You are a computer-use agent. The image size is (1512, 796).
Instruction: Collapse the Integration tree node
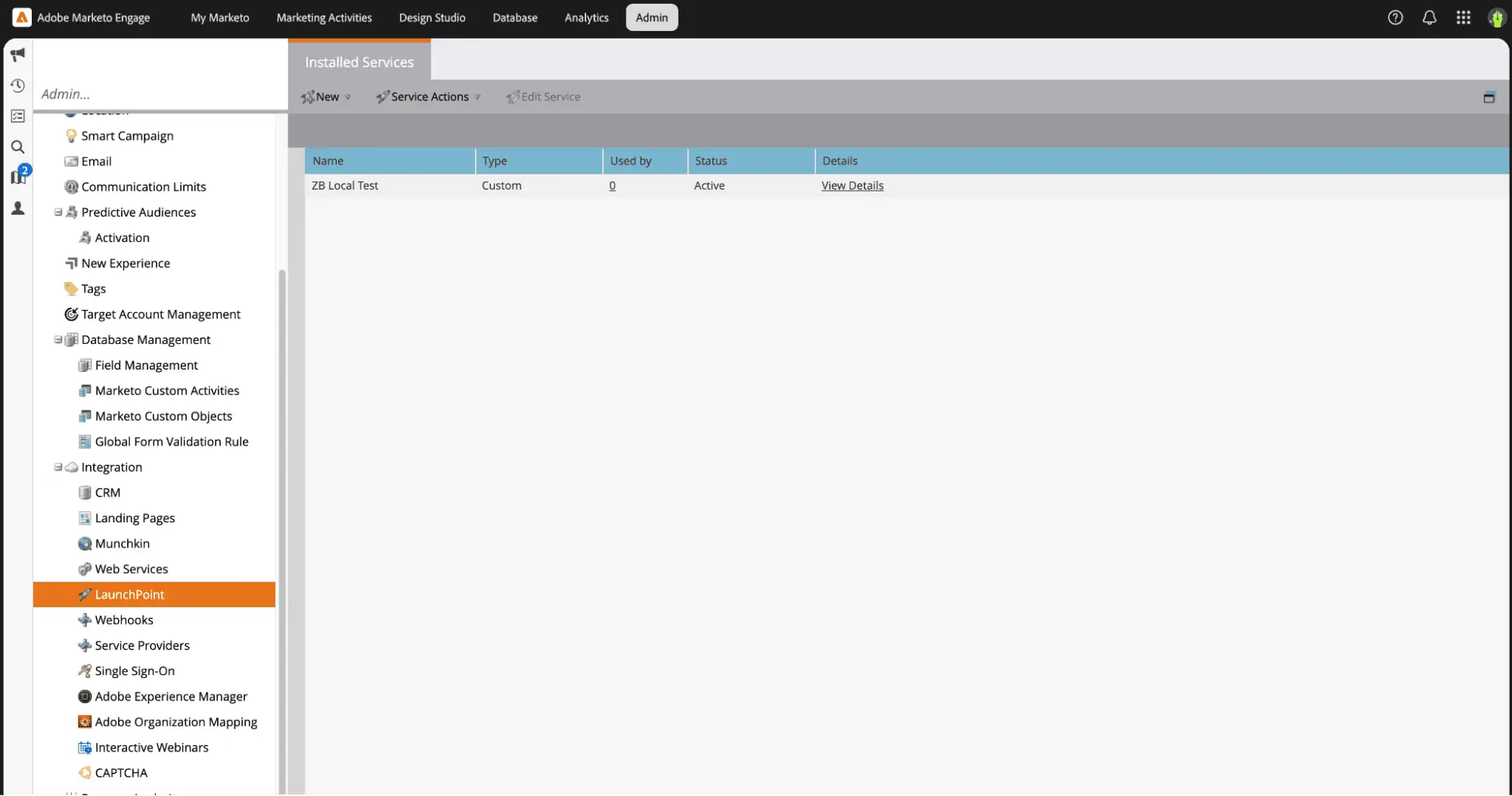point(58,467)
